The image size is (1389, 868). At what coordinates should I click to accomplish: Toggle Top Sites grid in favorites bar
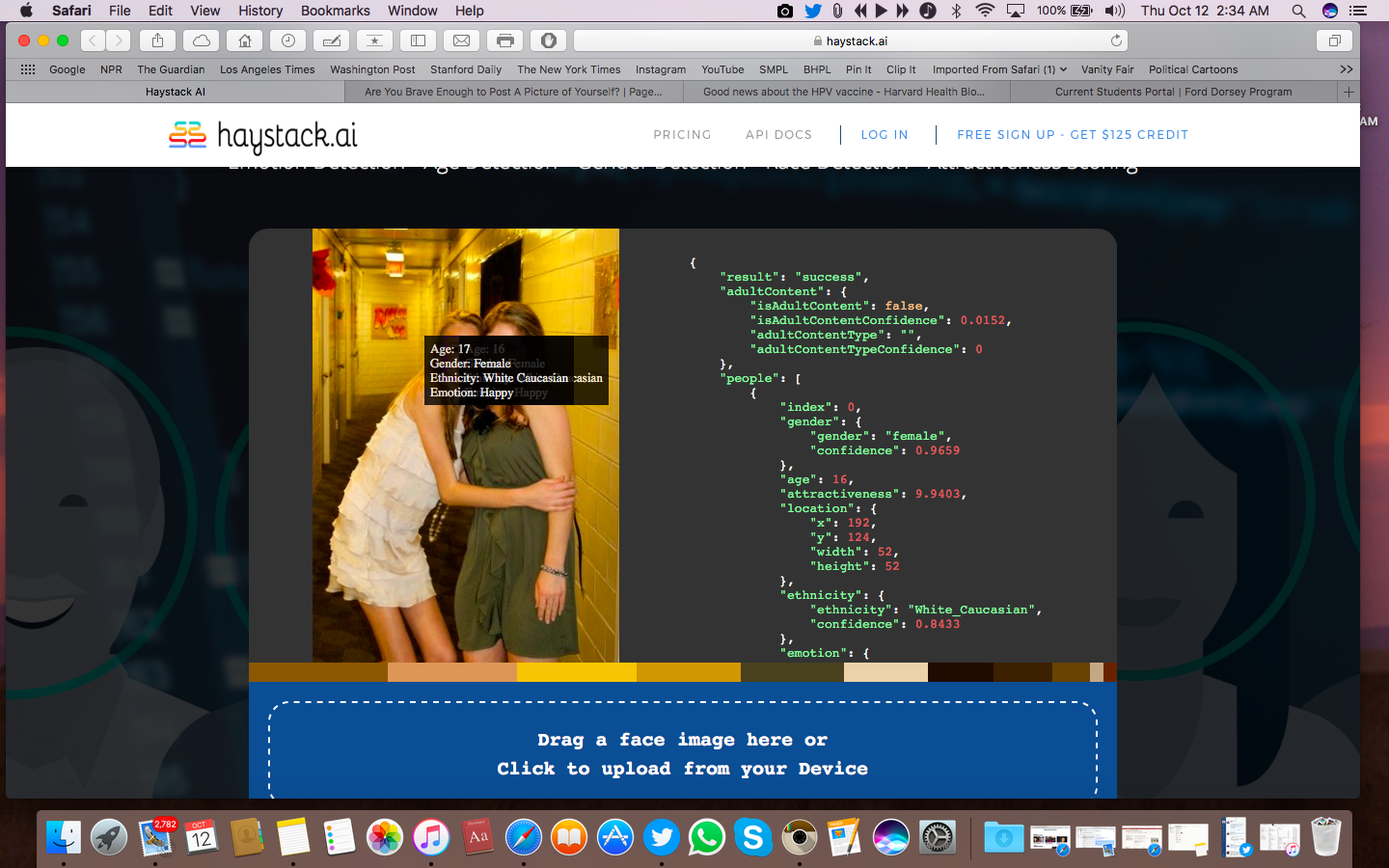click(x=28, y=69)
